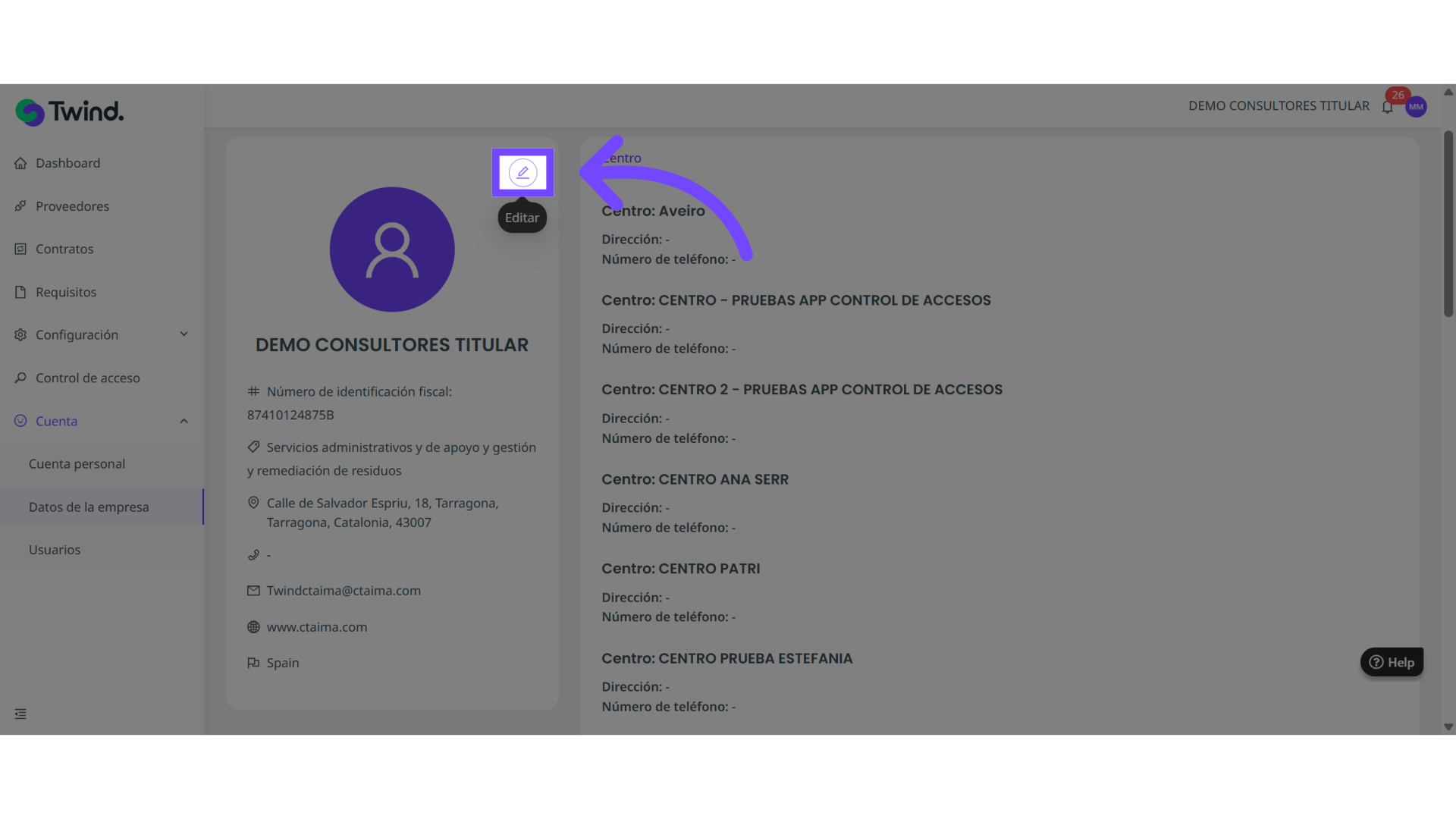This screenshot has height=819, width=1456.
Task: Click the page scrollbar thumb
Action: (1448, 224)
